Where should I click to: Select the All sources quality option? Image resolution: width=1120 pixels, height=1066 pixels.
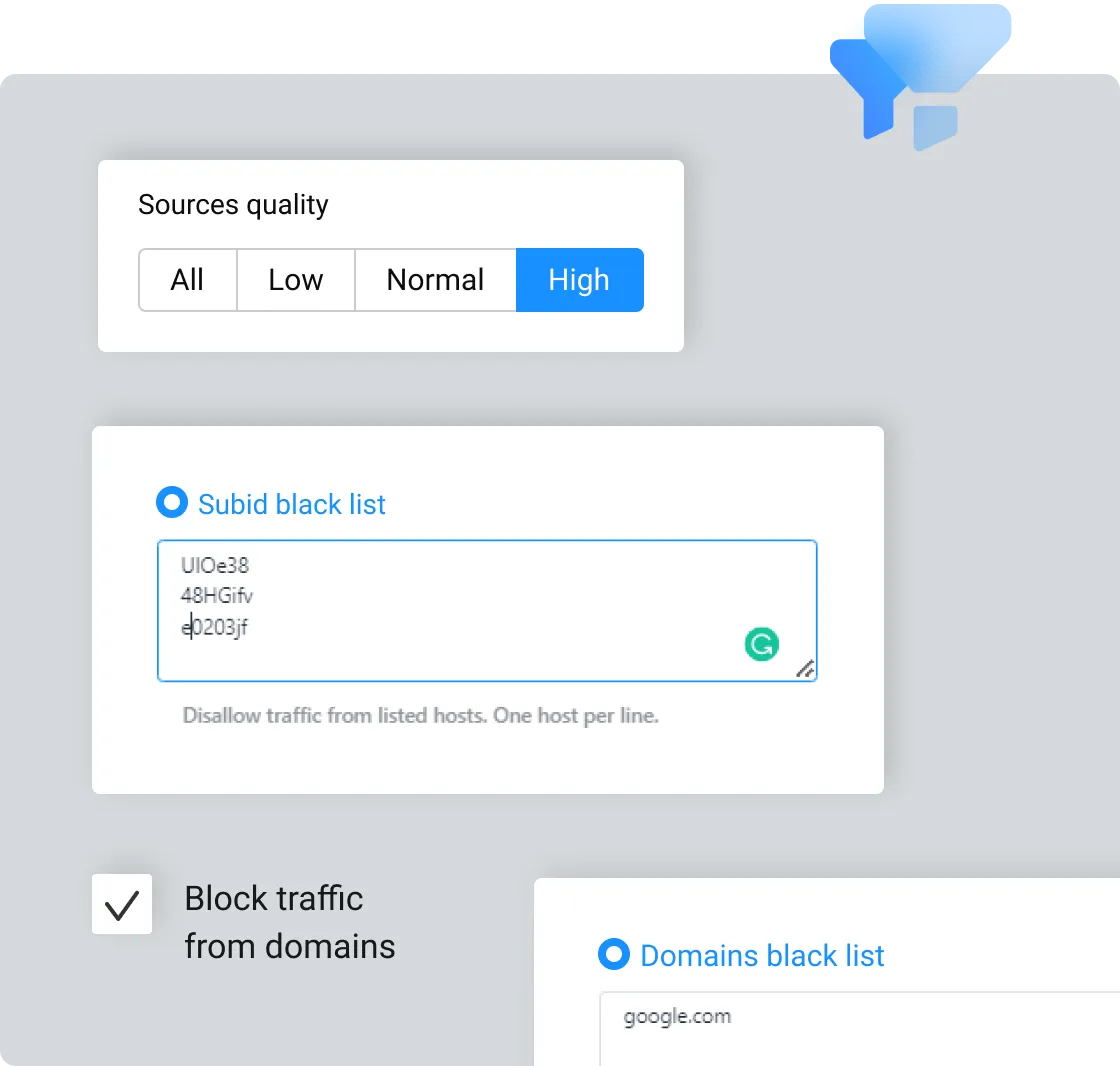click(x=187, y=280)
